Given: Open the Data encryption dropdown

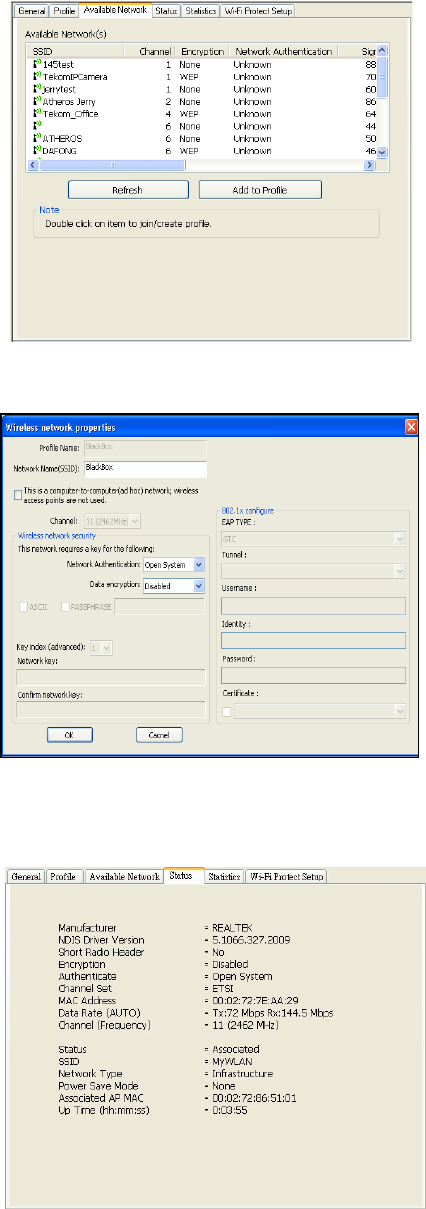Looking at the screenshot, I should [173, 586].
